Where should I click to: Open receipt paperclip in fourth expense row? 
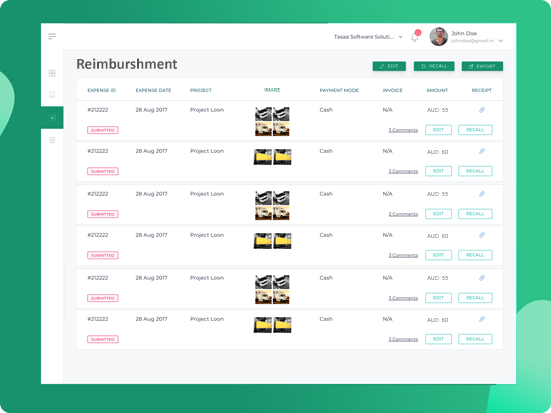tap(482, 235)
